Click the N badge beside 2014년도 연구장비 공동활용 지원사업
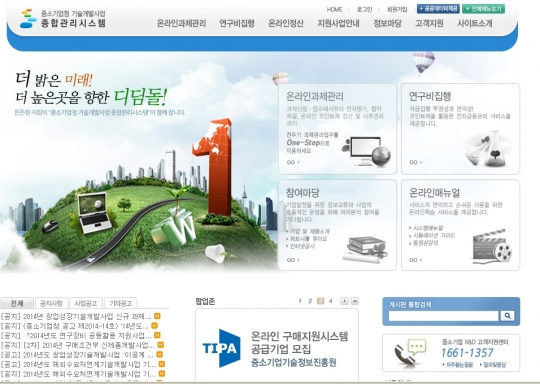The width and height of the screenshot is (540, 384). (x=157, y=335)
